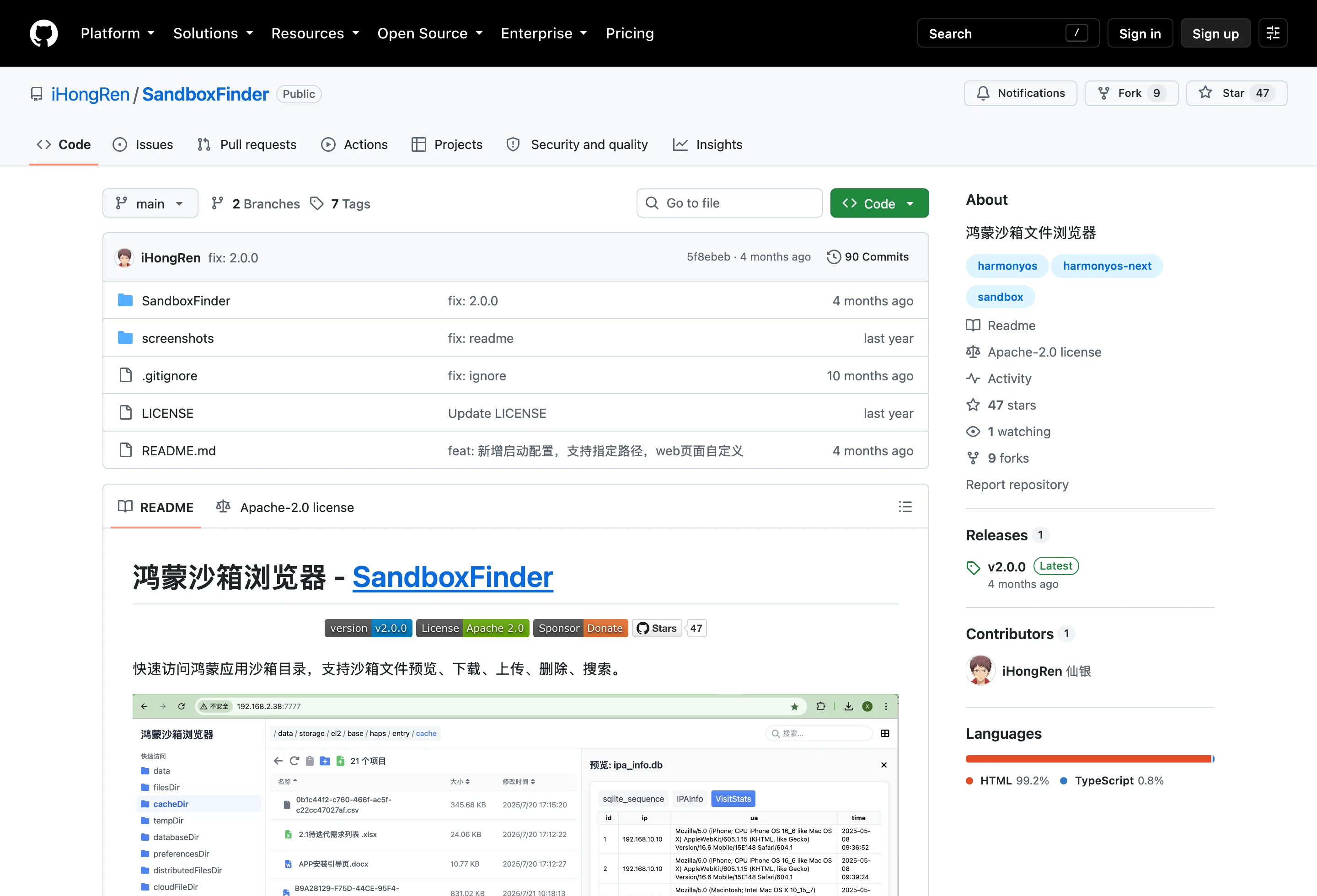Click the contributor avatar of iHongRen
The image size is (1317, 896).
click(980, 670)
